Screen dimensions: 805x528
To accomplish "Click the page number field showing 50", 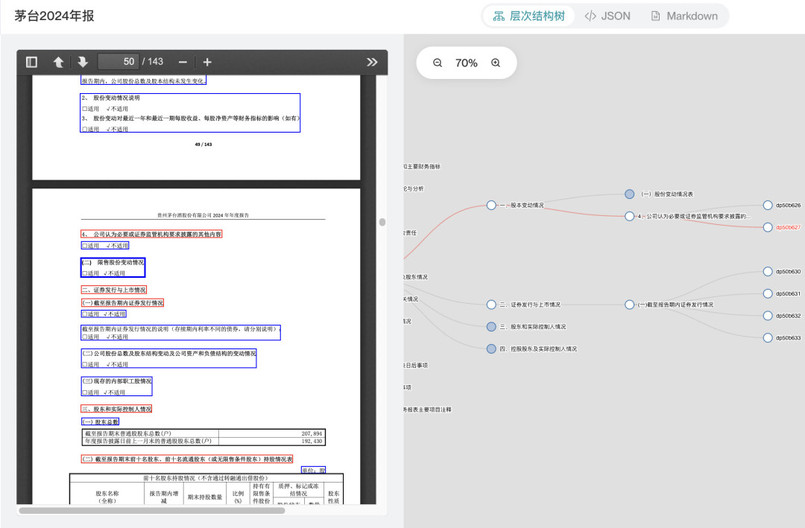I will coord(118,62).
